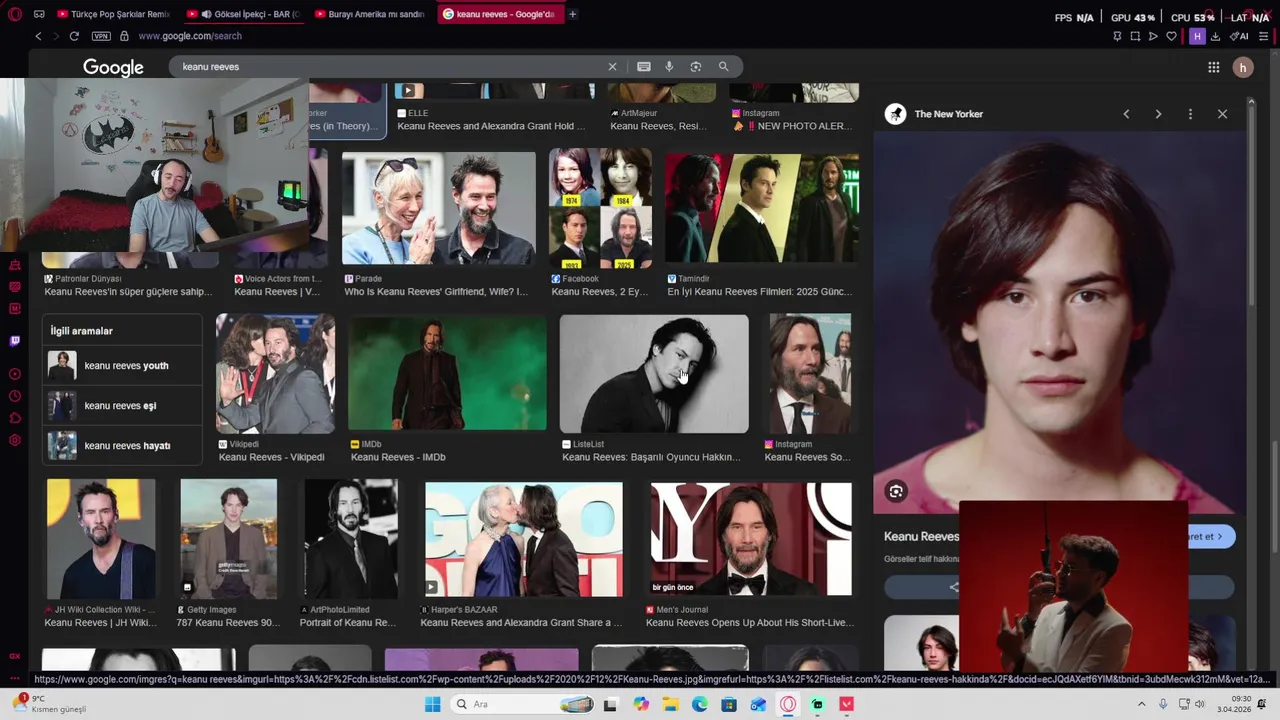Select related search keanu reeves hayatı
Viewport: 1280px width, 720px height.
(x=123, y=446)
